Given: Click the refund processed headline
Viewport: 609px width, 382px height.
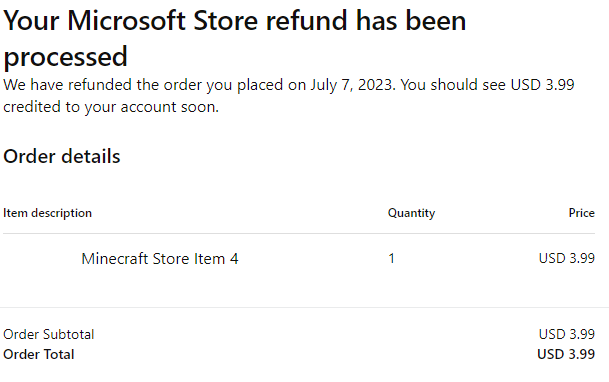Looking at the screenshot, I should [x=235, y=38].
